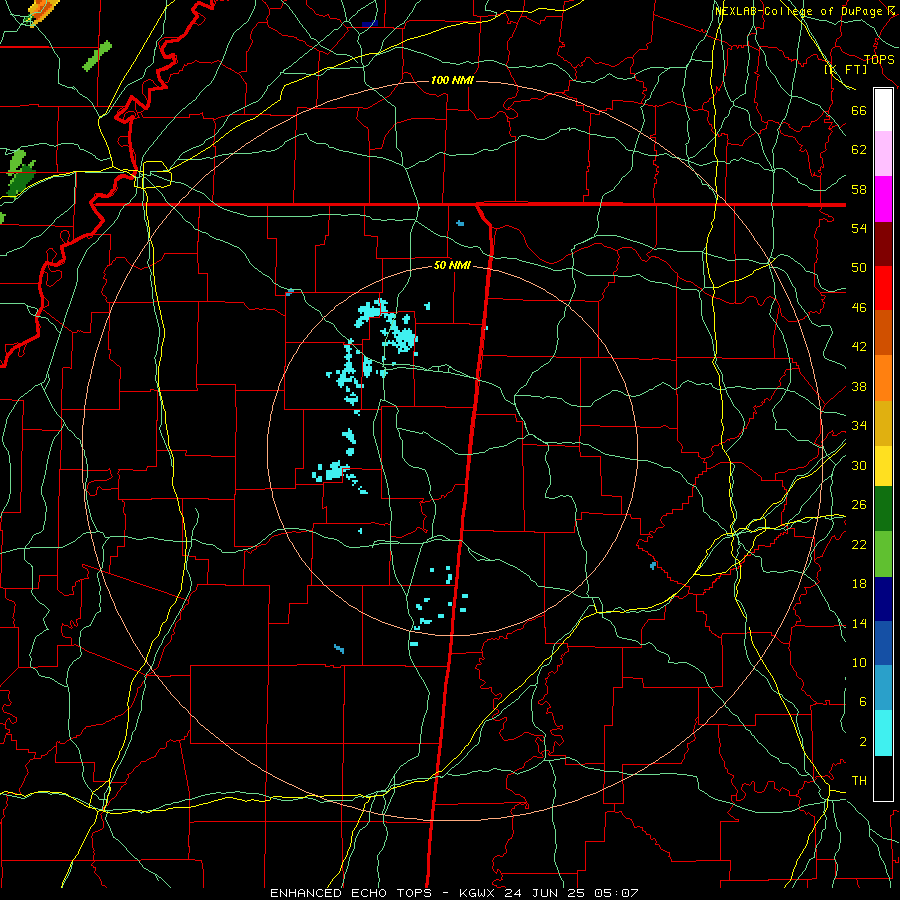
Task: Click the "50 NMI" range ring label
Action: coord(452,265)
